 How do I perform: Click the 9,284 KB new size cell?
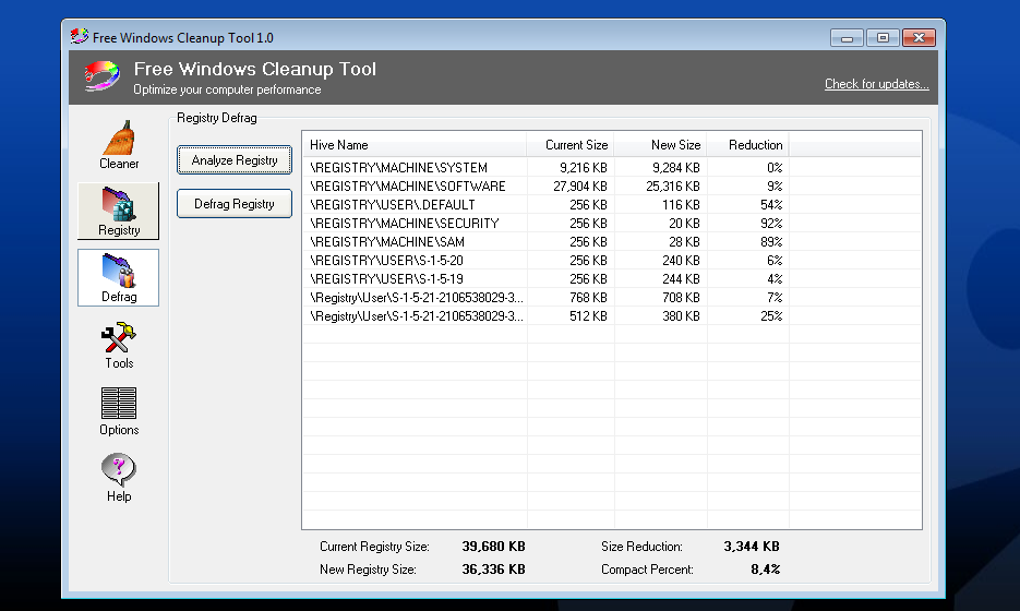(676, 167)
